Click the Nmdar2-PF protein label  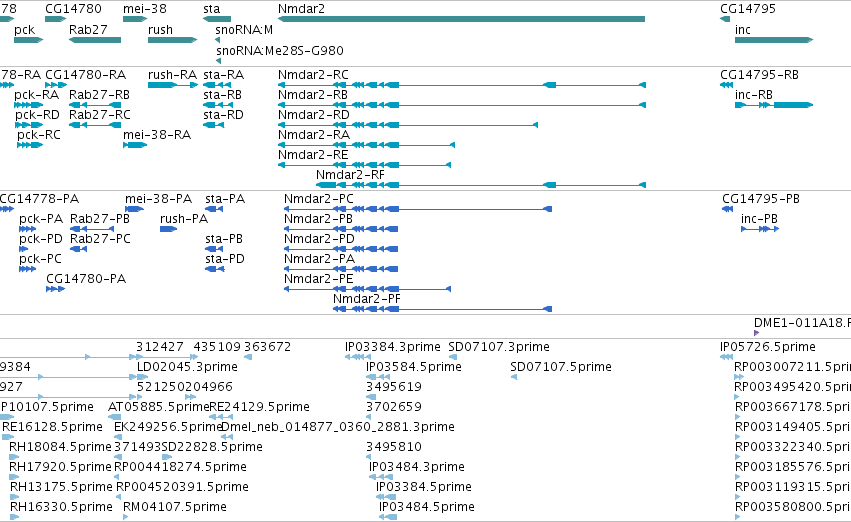click(x=367, y=299)
